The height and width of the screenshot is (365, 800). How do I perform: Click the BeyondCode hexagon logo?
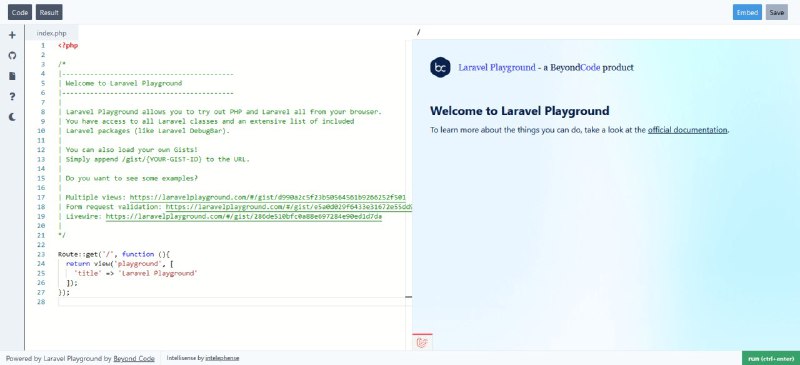(x=440, y=67)
